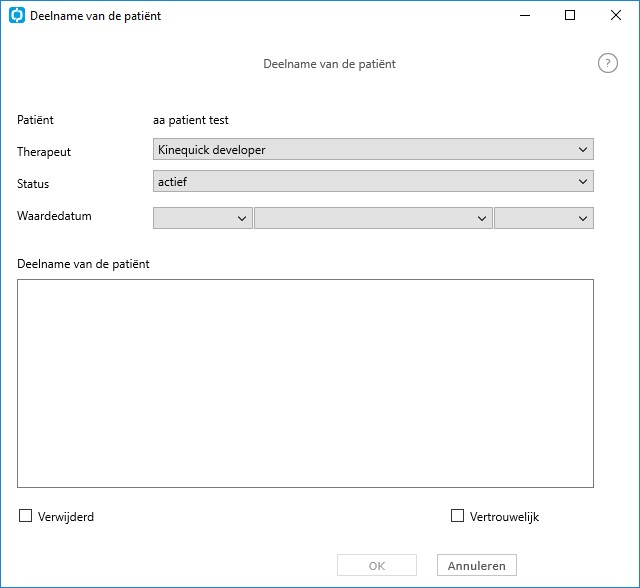Click the Kinequick app icon in title bar

[x=17, y=16]
